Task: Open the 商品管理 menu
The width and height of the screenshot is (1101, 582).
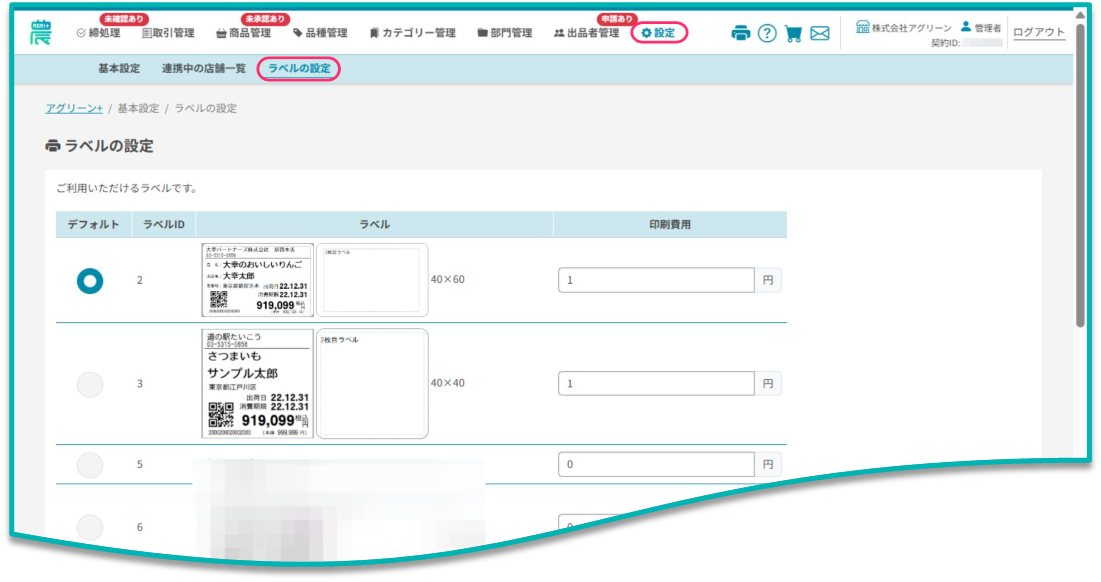Action: click(243, 33)
